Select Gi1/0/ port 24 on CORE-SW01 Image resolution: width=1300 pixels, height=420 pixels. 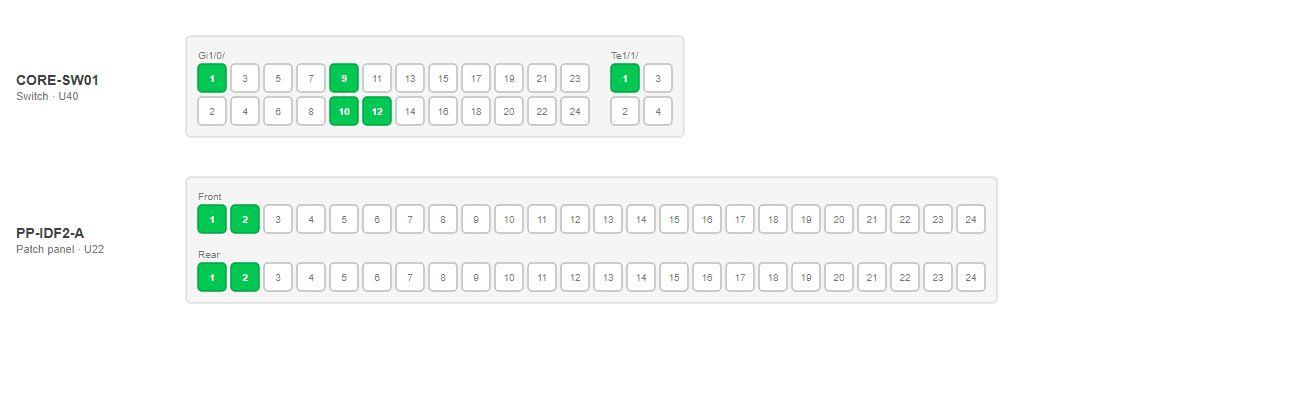point(575,111)
